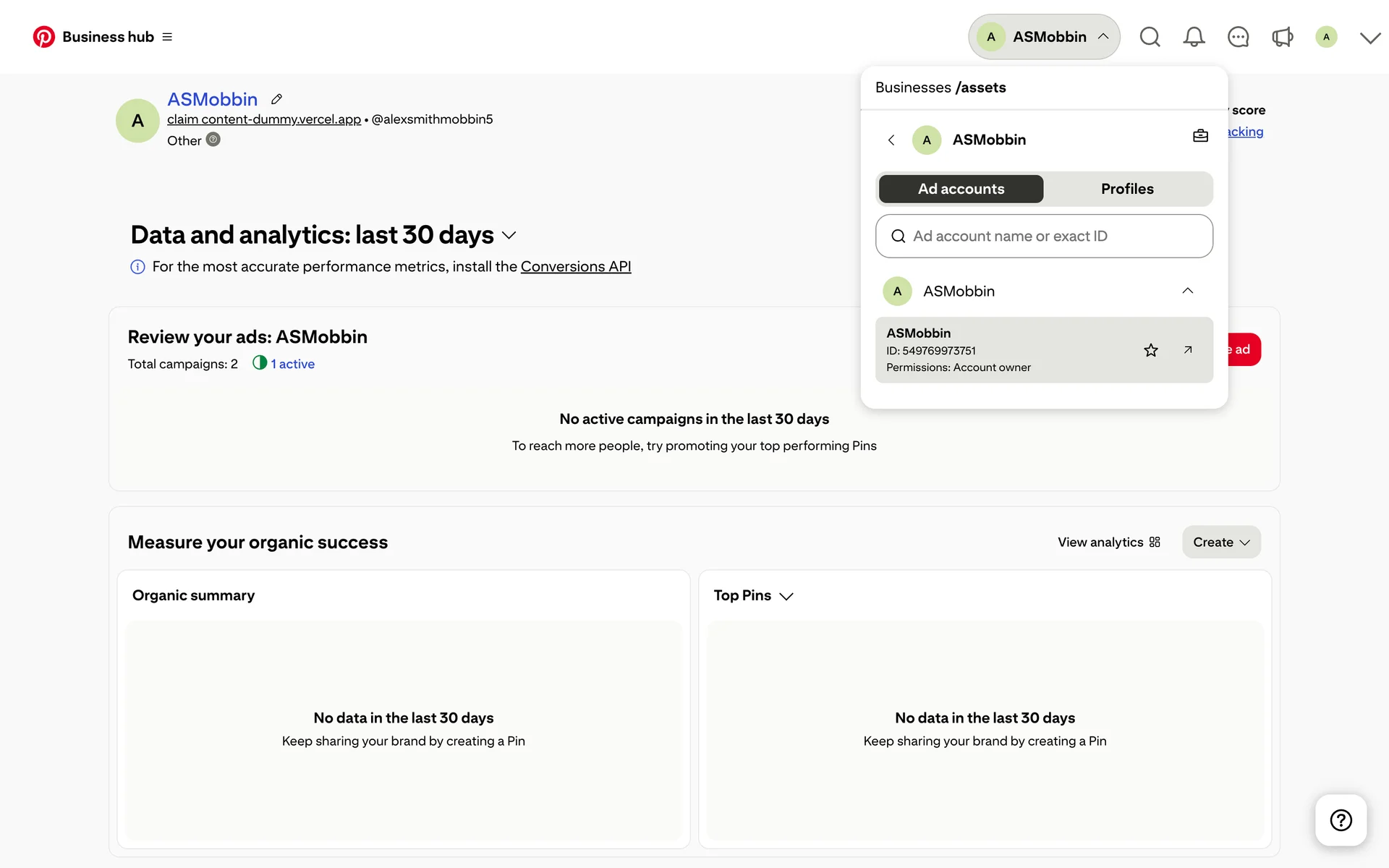The image size is (1389, 868).
Task: Open the Conversions API link
Action: pyautogui.click(x=575, y=266)
